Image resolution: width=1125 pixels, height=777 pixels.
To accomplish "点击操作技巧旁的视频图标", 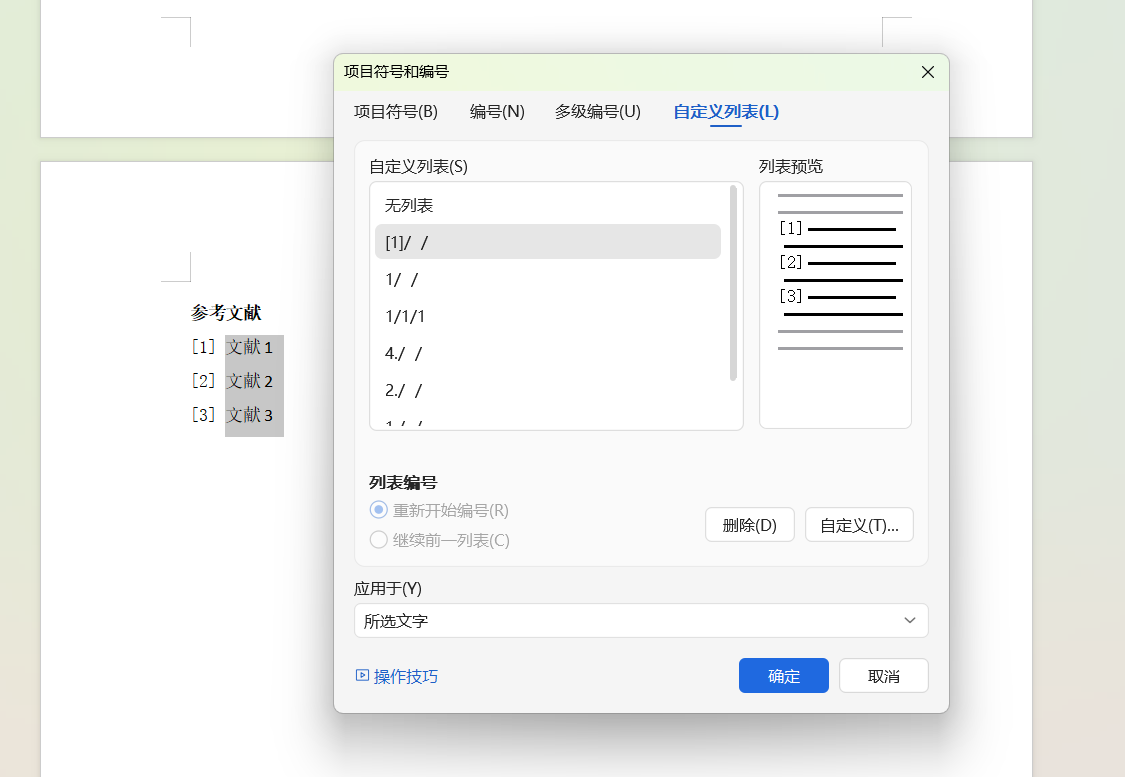I will [x=362, y=676].
